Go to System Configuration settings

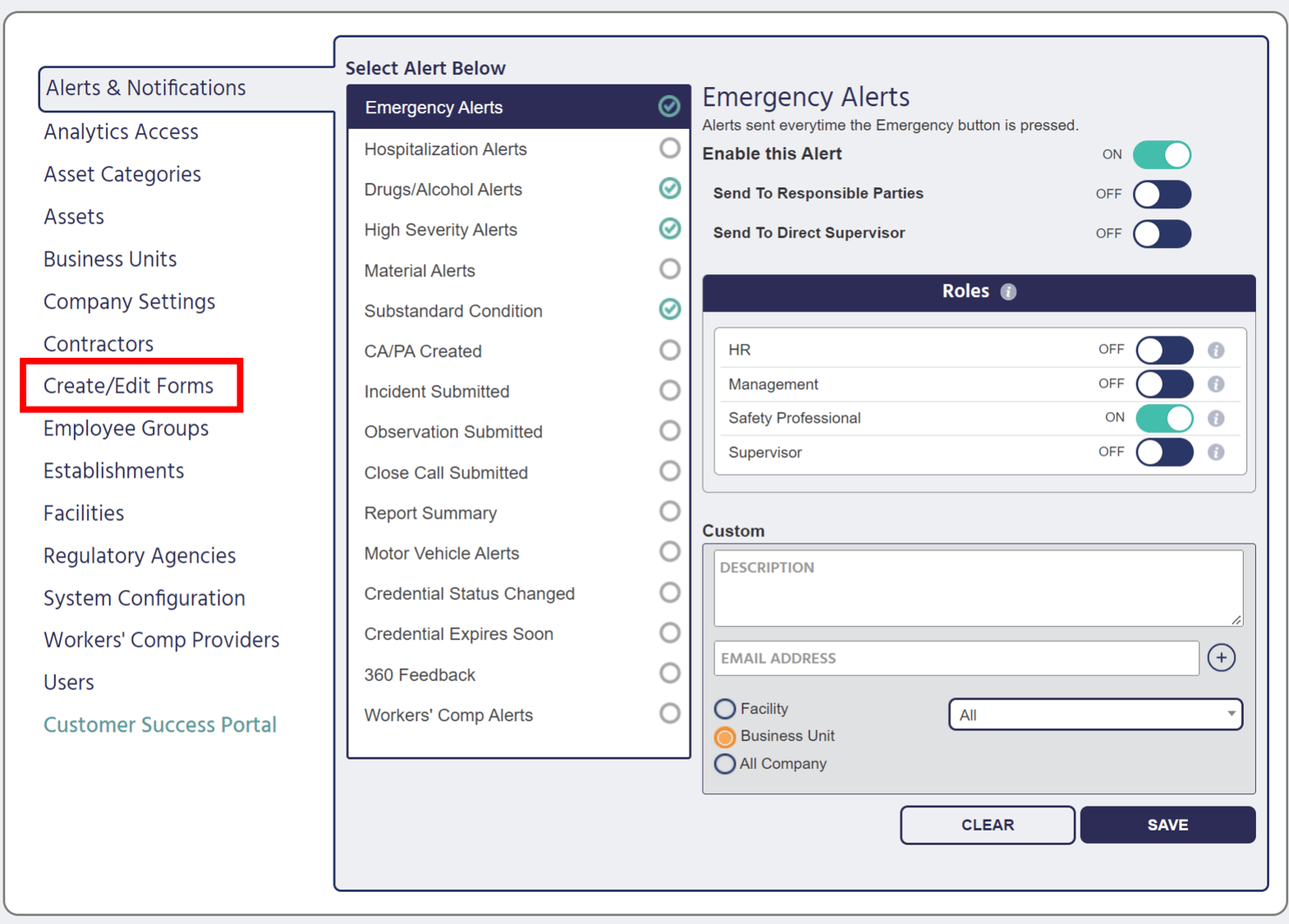[x=145, y=598]
